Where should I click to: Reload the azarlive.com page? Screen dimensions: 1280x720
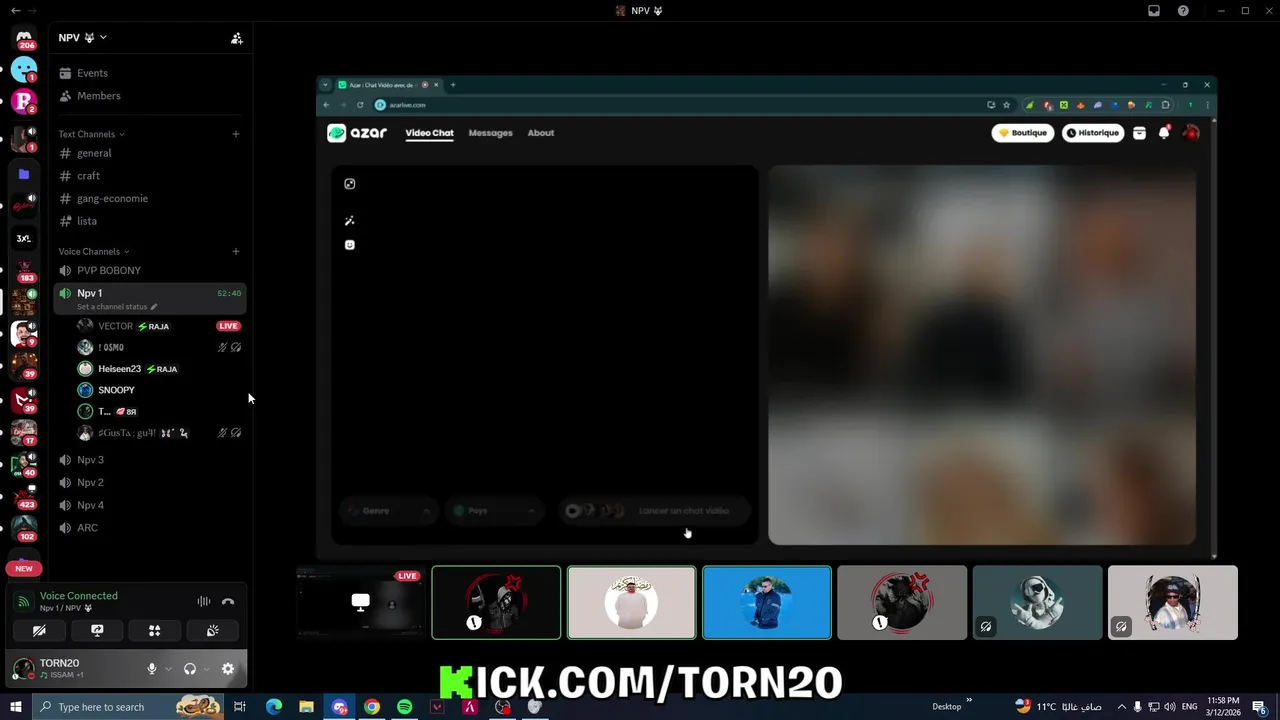pyautogui.click(x=360, y=105)
